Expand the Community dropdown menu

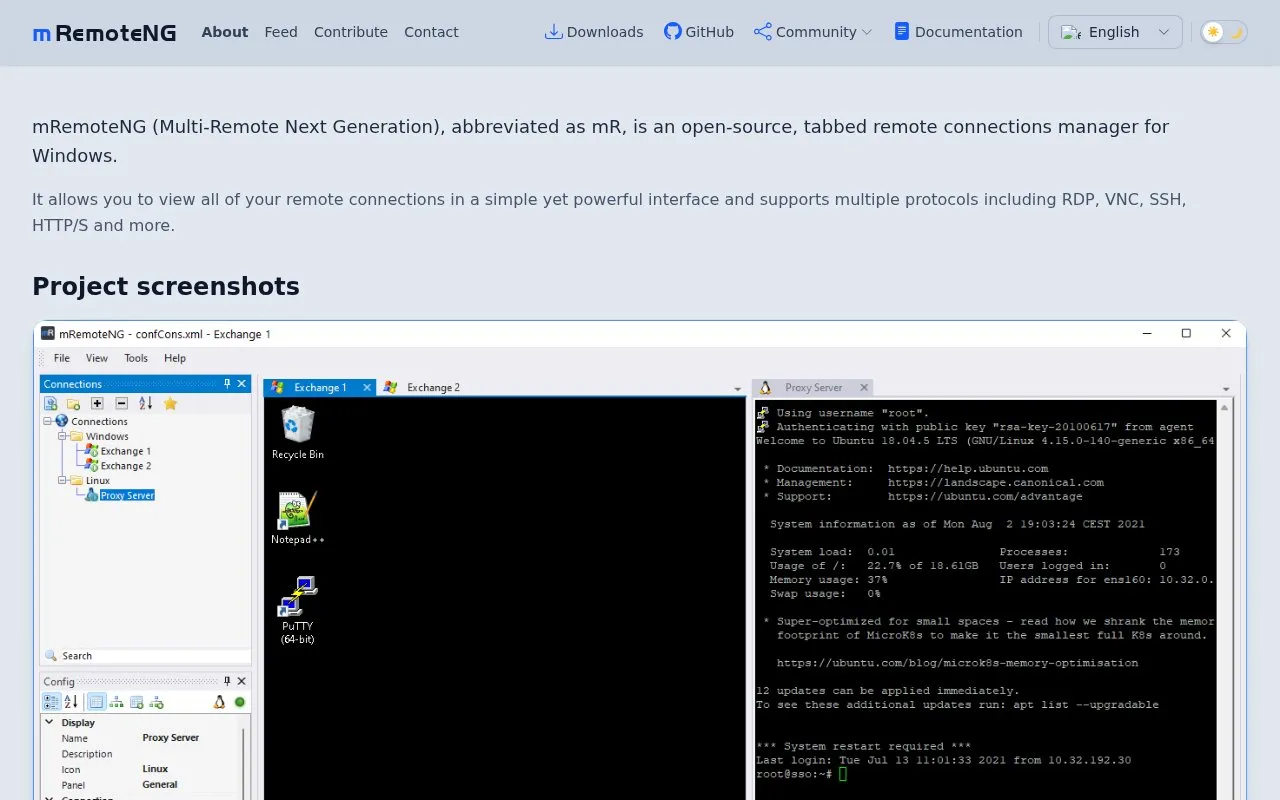(x=813, y=32)
